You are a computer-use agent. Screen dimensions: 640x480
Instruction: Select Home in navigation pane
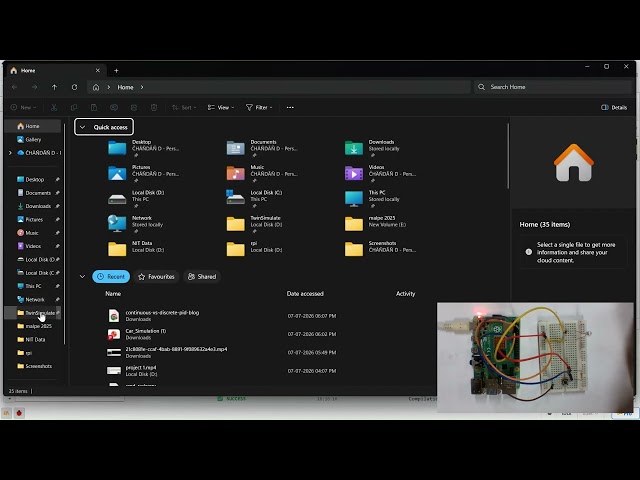pyautogui.click(x=33, y=126)
